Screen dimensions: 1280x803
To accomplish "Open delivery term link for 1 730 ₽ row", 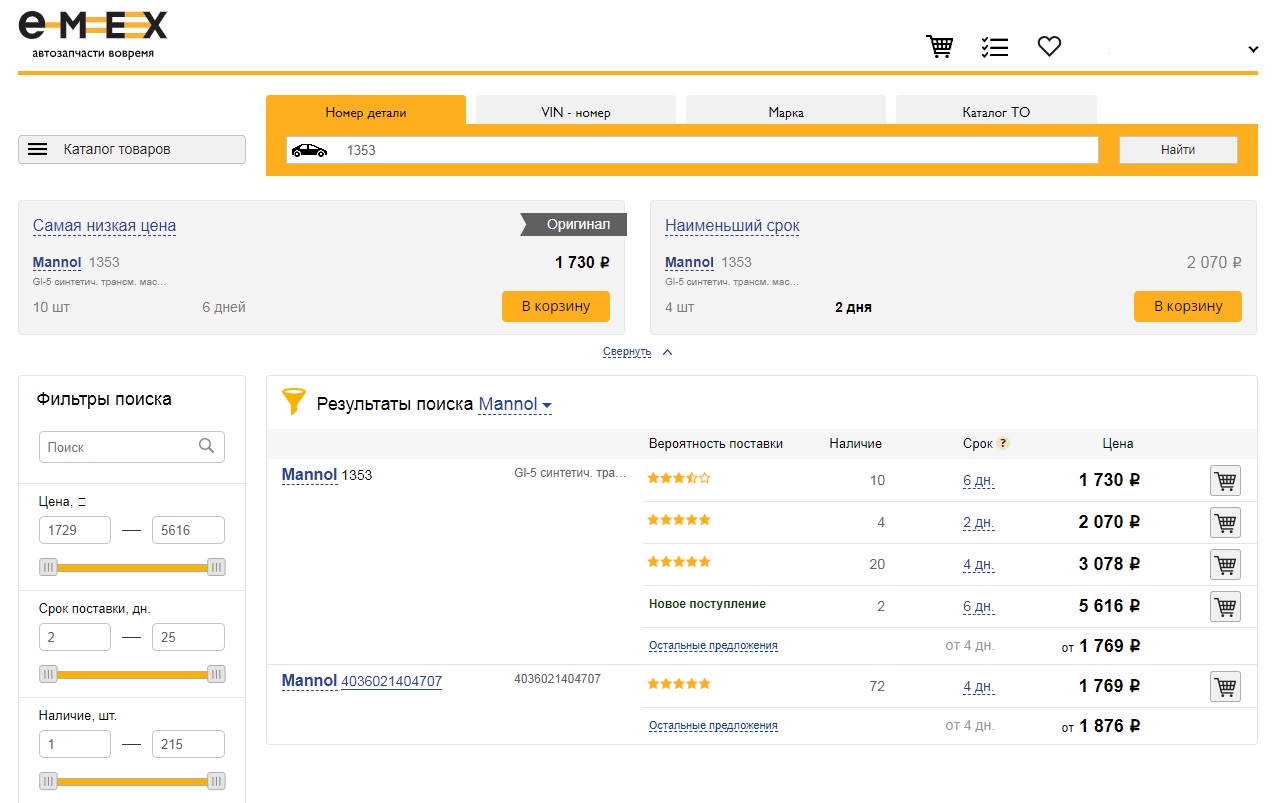I will coord(978,481).
